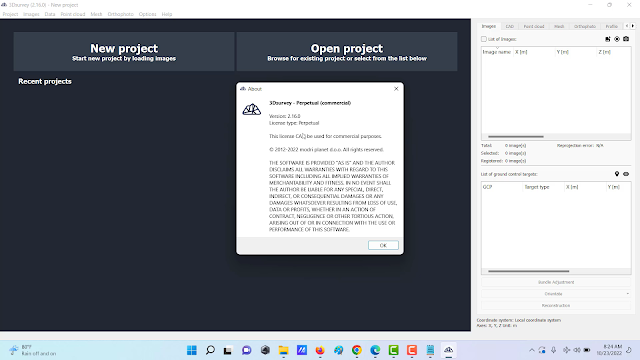Click the add images icon

608,39
